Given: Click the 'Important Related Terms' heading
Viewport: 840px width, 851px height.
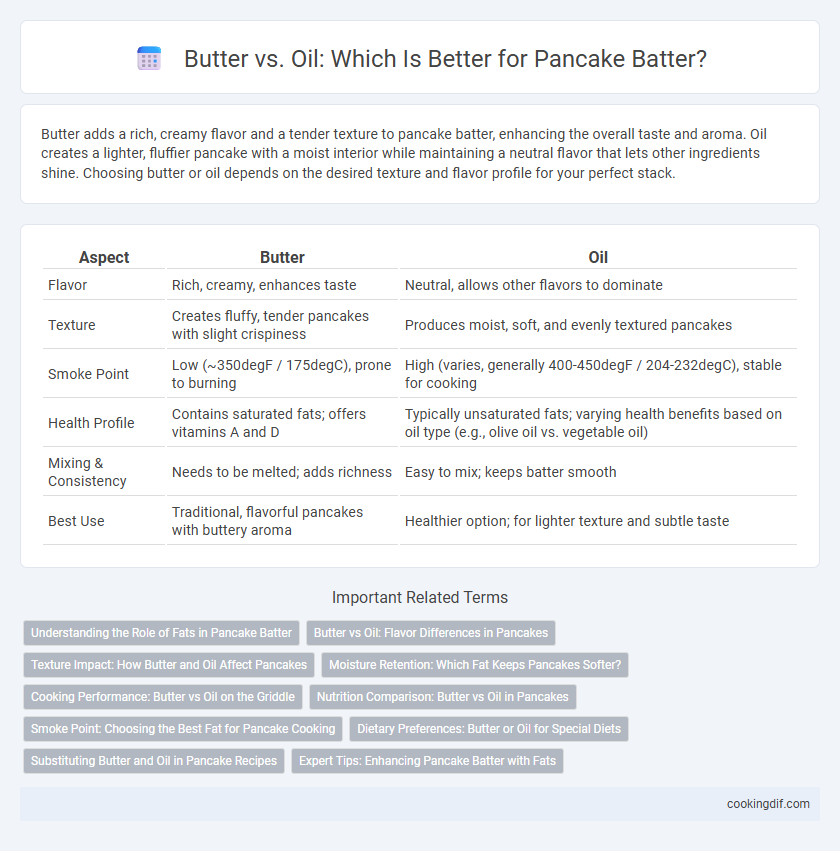Looking at the screenshot, I should click(x=420, y=598).
